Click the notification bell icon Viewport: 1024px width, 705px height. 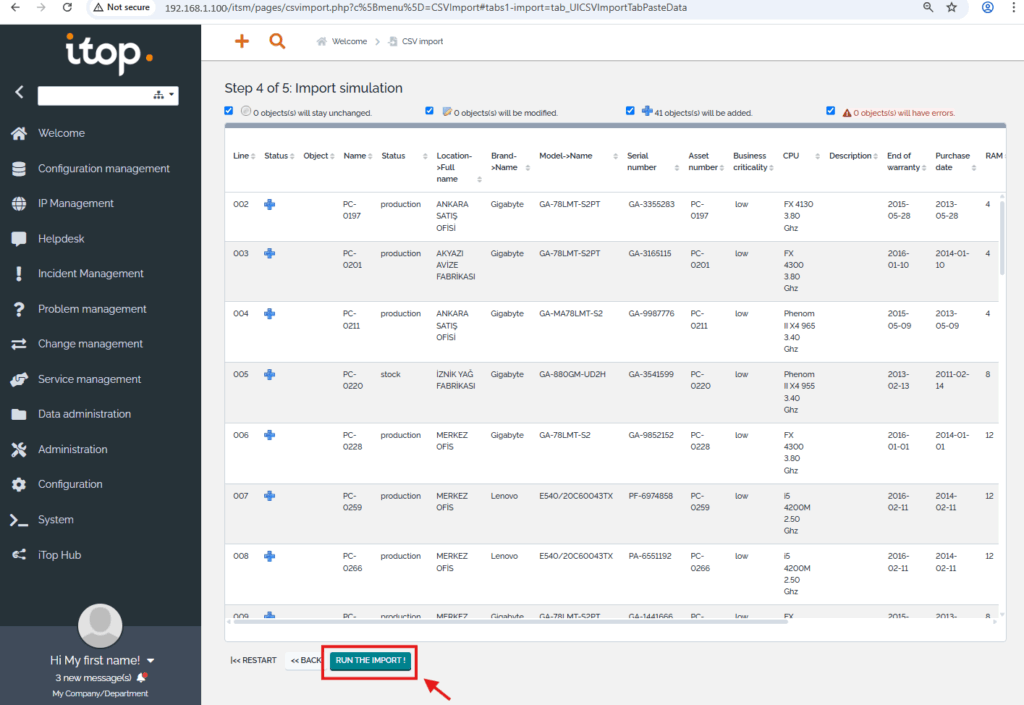(x=142, y=678)
